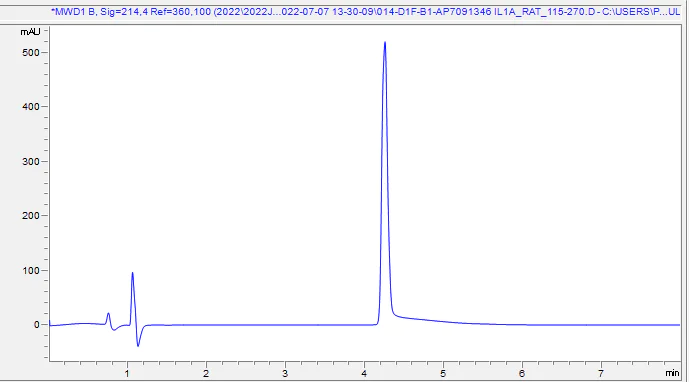Click the 100 tick label on y-axis
The width and height of the screenshot is (689, 382).
click(31, 270)
